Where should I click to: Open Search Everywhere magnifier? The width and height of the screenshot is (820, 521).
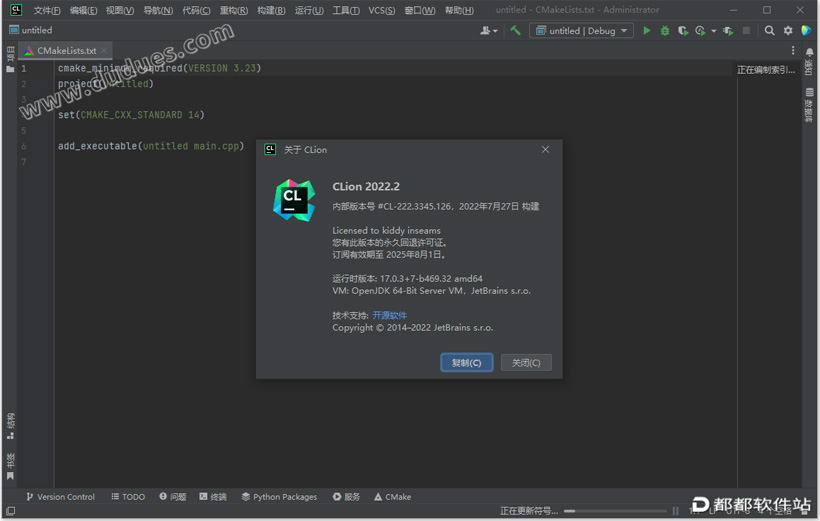tap(769, 30)
